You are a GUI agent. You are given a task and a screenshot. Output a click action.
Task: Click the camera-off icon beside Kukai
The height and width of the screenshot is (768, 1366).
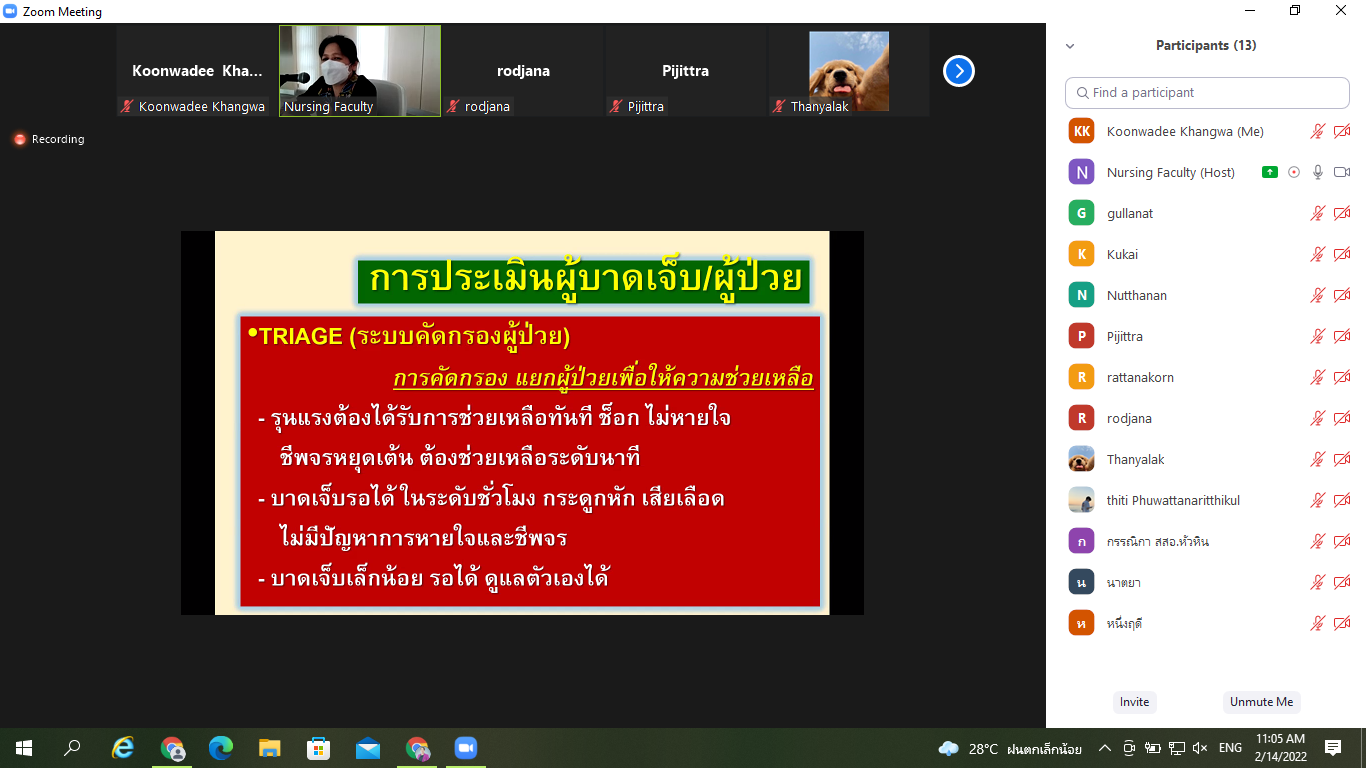[x=1342, y=254]
